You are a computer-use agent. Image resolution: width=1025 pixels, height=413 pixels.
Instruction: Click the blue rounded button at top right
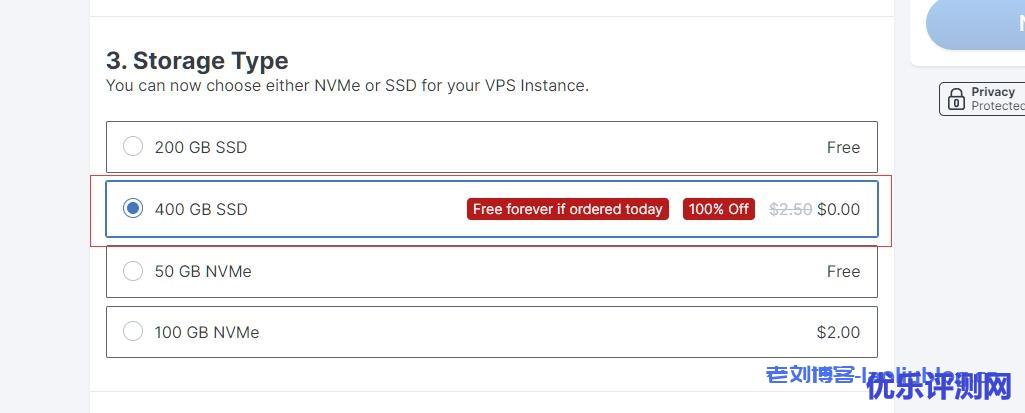(975, 24)
